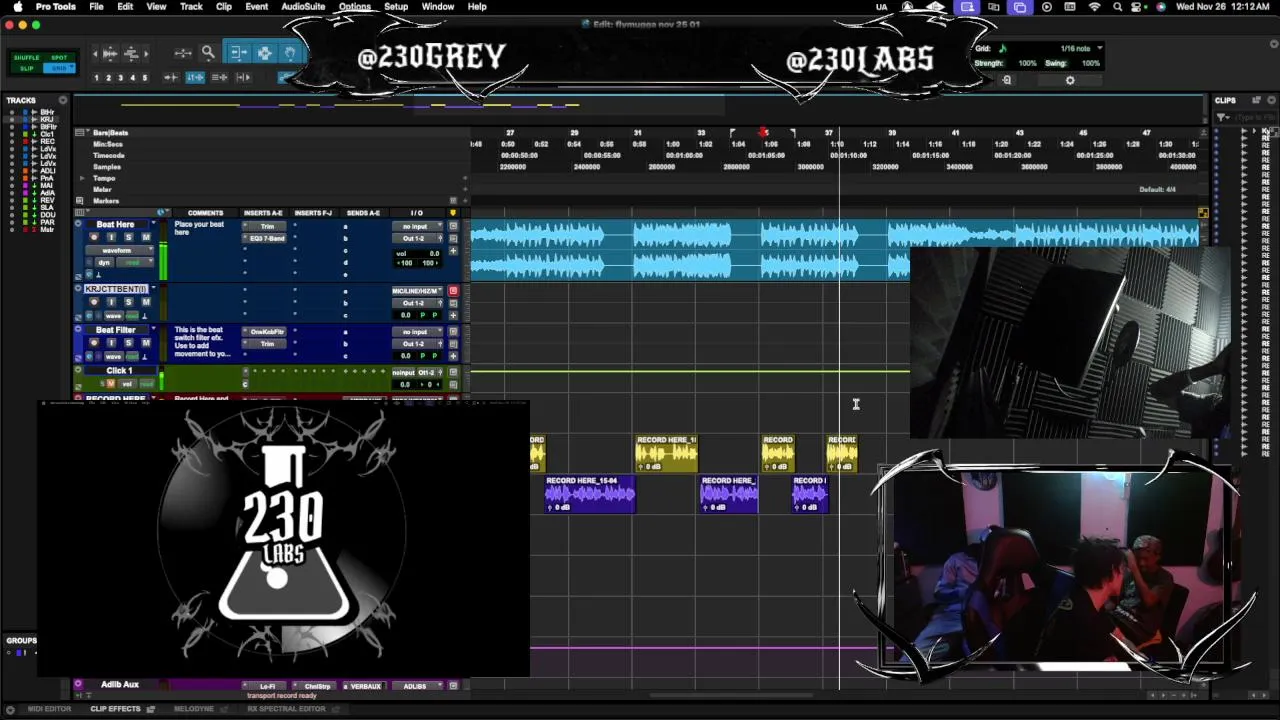Open OneKnbFltr insert on Beat Filter
1280x720 pixels.
coord(267,331)
